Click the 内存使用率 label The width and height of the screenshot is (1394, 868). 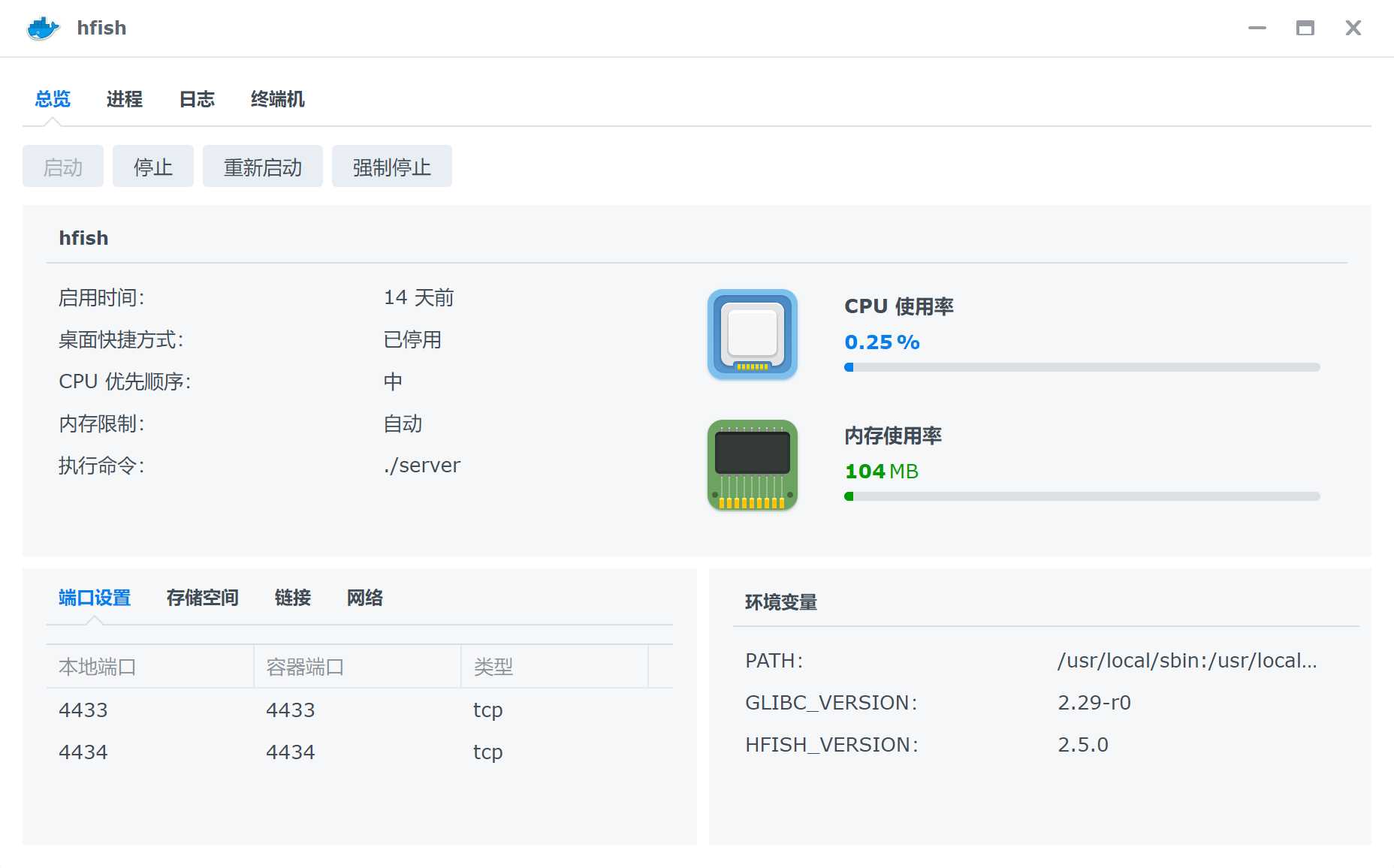click(893, 436)
